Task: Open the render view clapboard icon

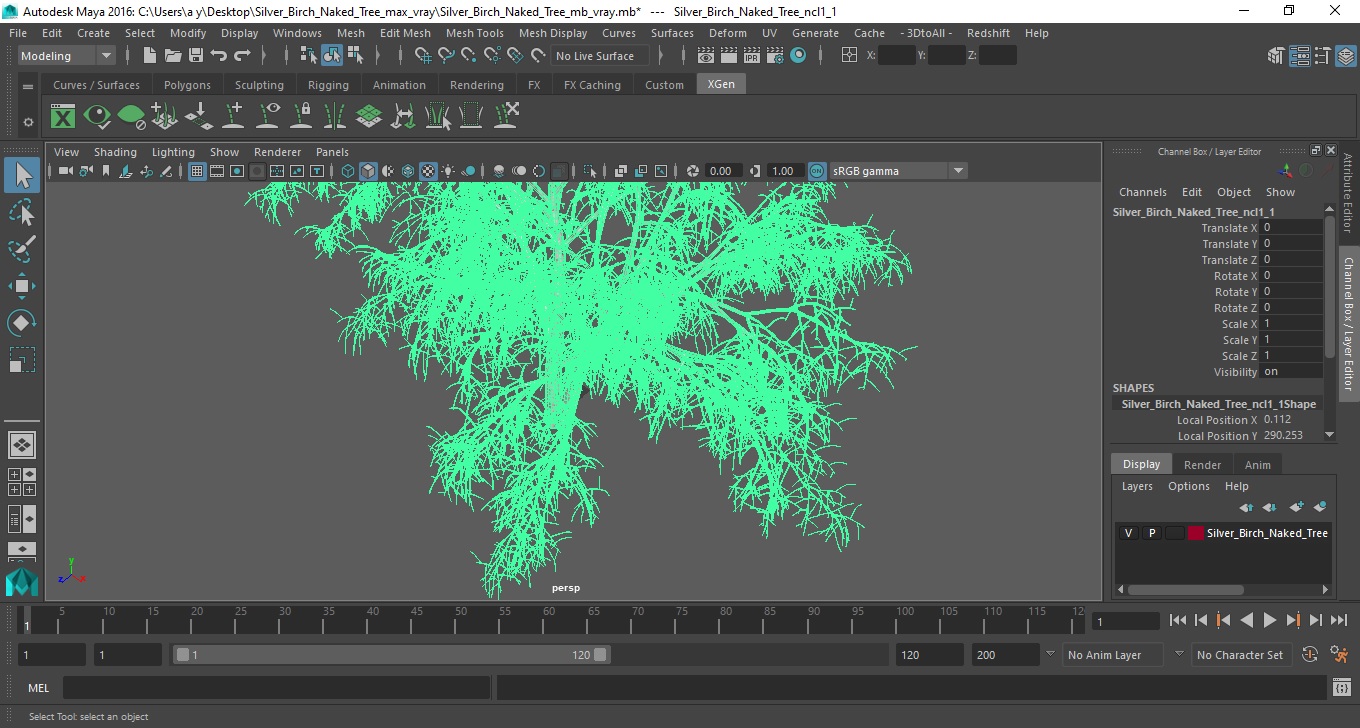Action: pos(705,56)
